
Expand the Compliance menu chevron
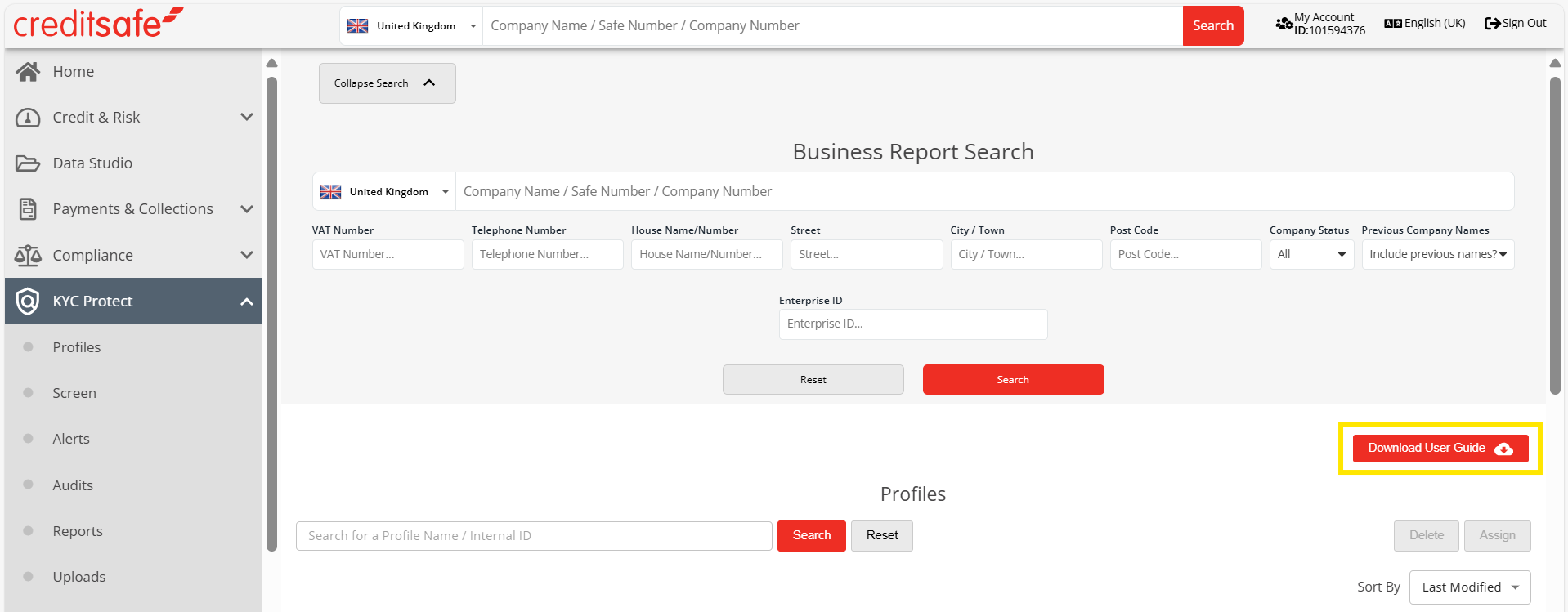click(x=247, y=256)
